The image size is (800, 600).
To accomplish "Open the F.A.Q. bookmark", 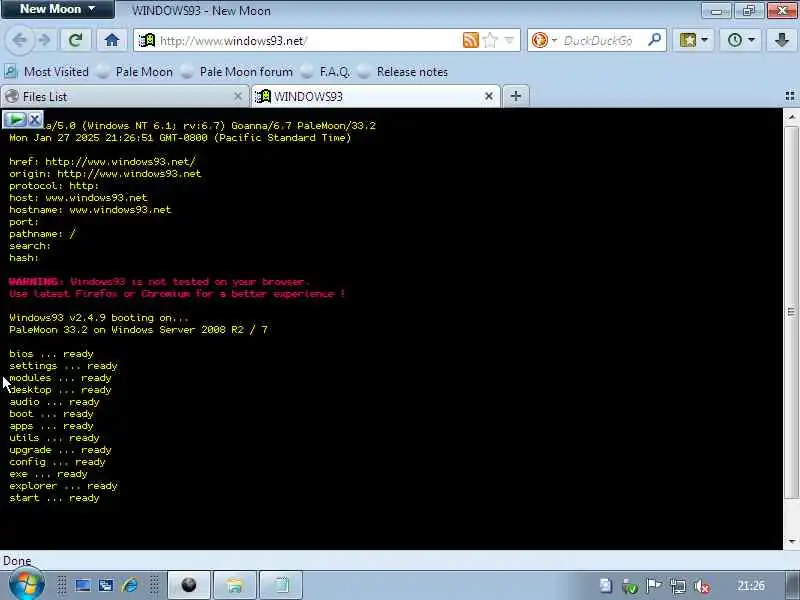I will tap(326, 72).
